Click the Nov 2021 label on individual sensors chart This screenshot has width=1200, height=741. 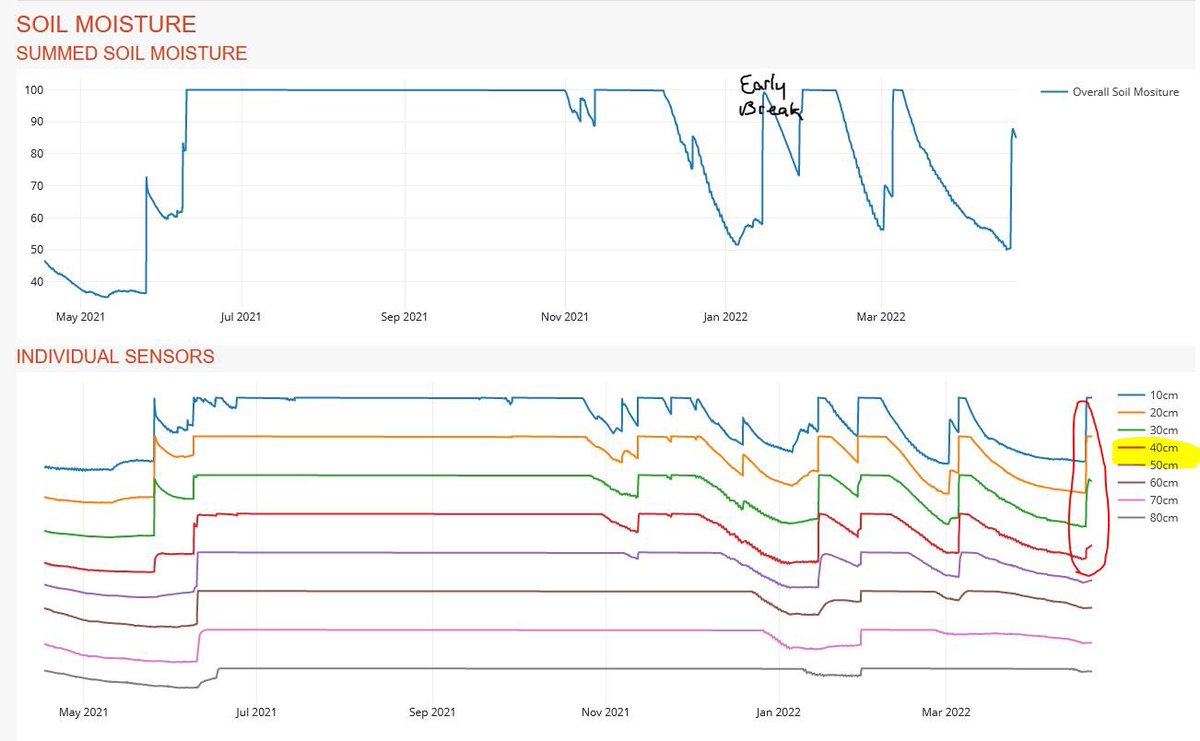click(606, 713)
